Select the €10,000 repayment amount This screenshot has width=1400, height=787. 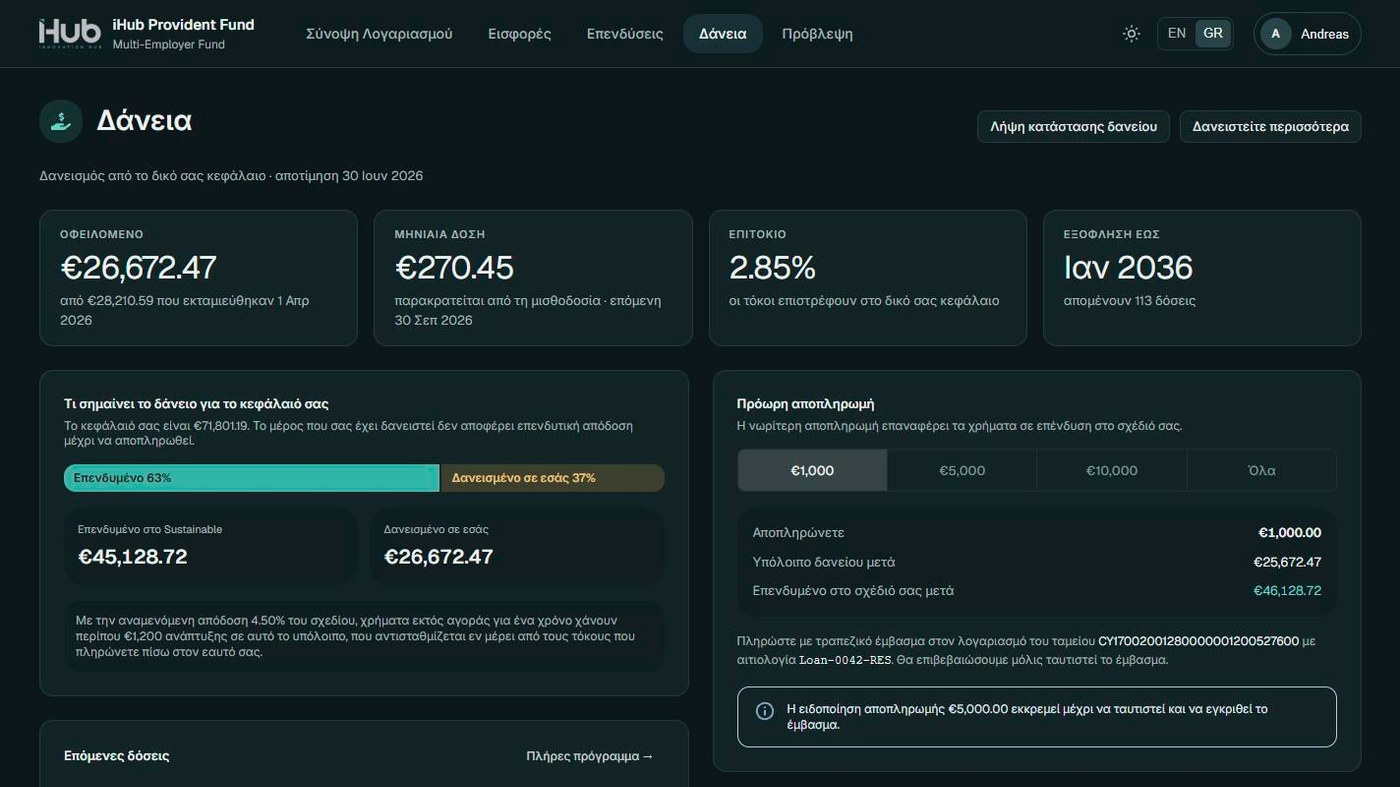(1112, 470)
